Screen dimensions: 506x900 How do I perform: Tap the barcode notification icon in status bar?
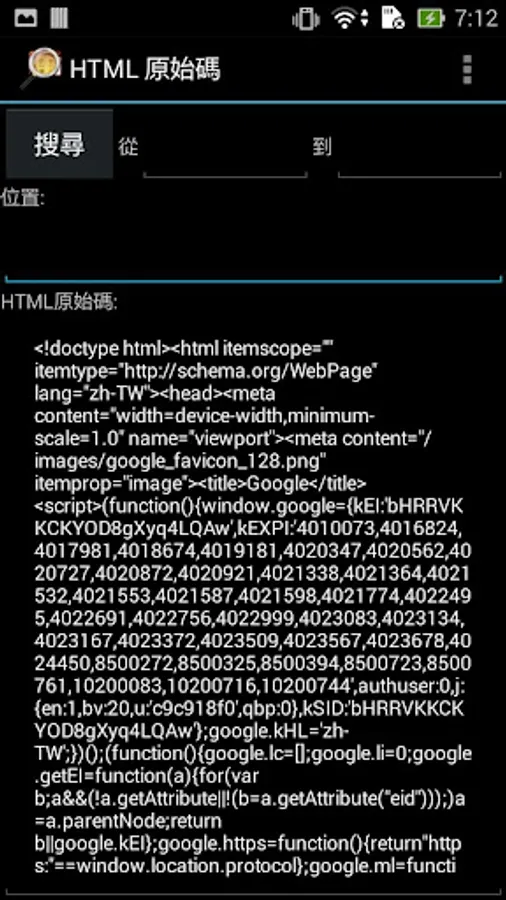coord(59,18)
